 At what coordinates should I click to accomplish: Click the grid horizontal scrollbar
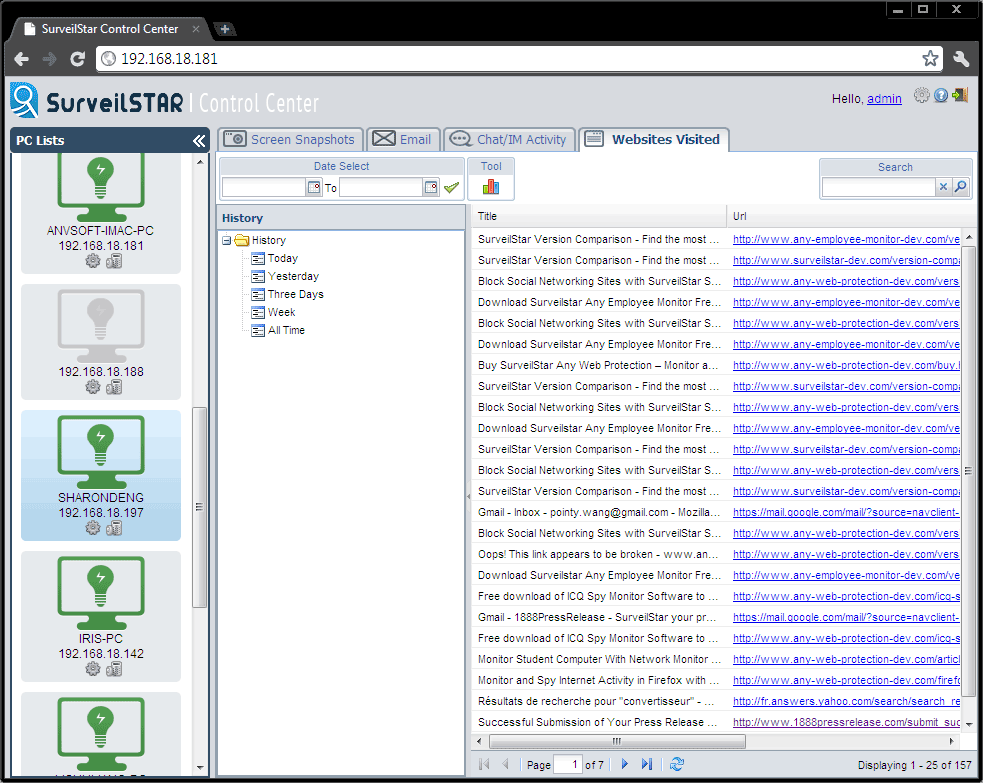tap(617, 742)
